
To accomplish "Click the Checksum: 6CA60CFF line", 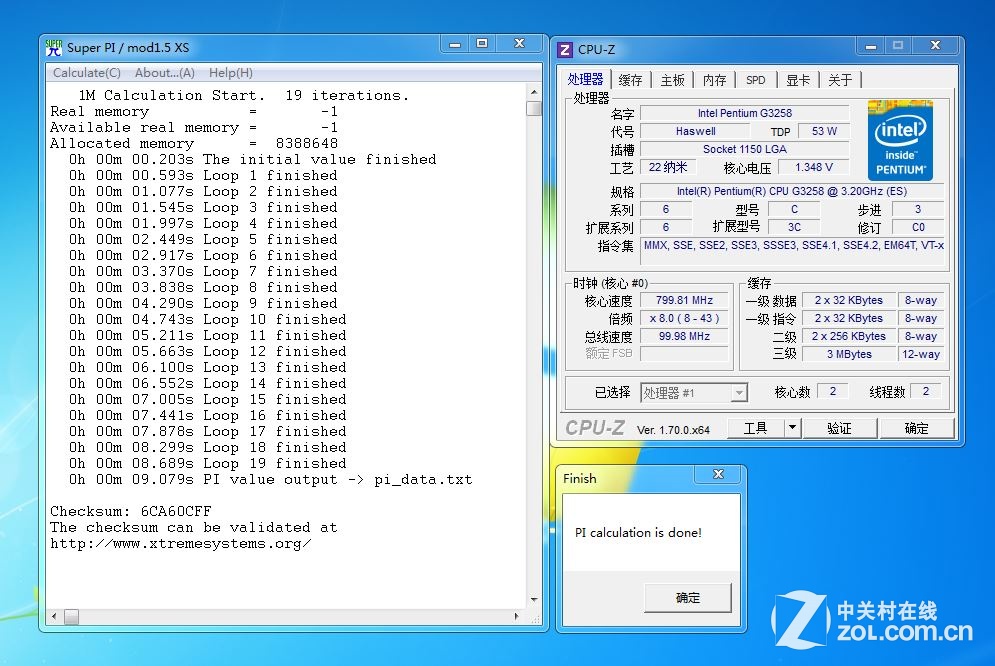I will [131, 511].
